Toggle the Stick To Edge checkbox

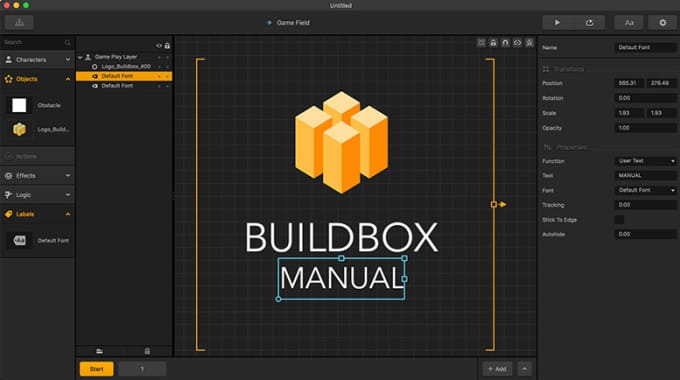(x=619, y=219)
